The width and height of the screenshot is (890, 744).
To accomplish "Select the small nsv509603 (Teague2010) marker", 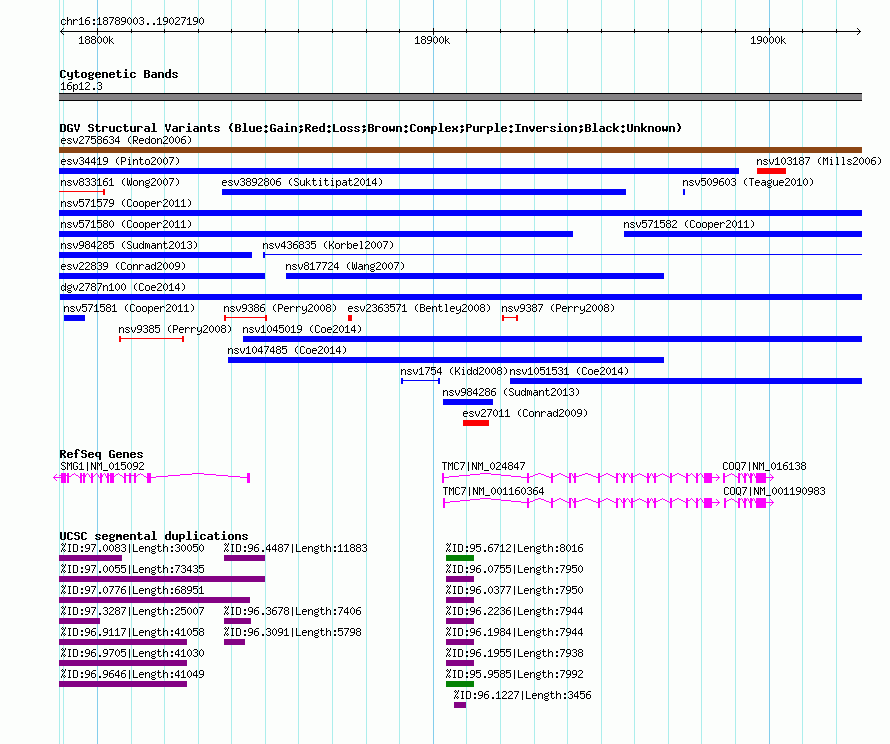I will pos(684,192).
